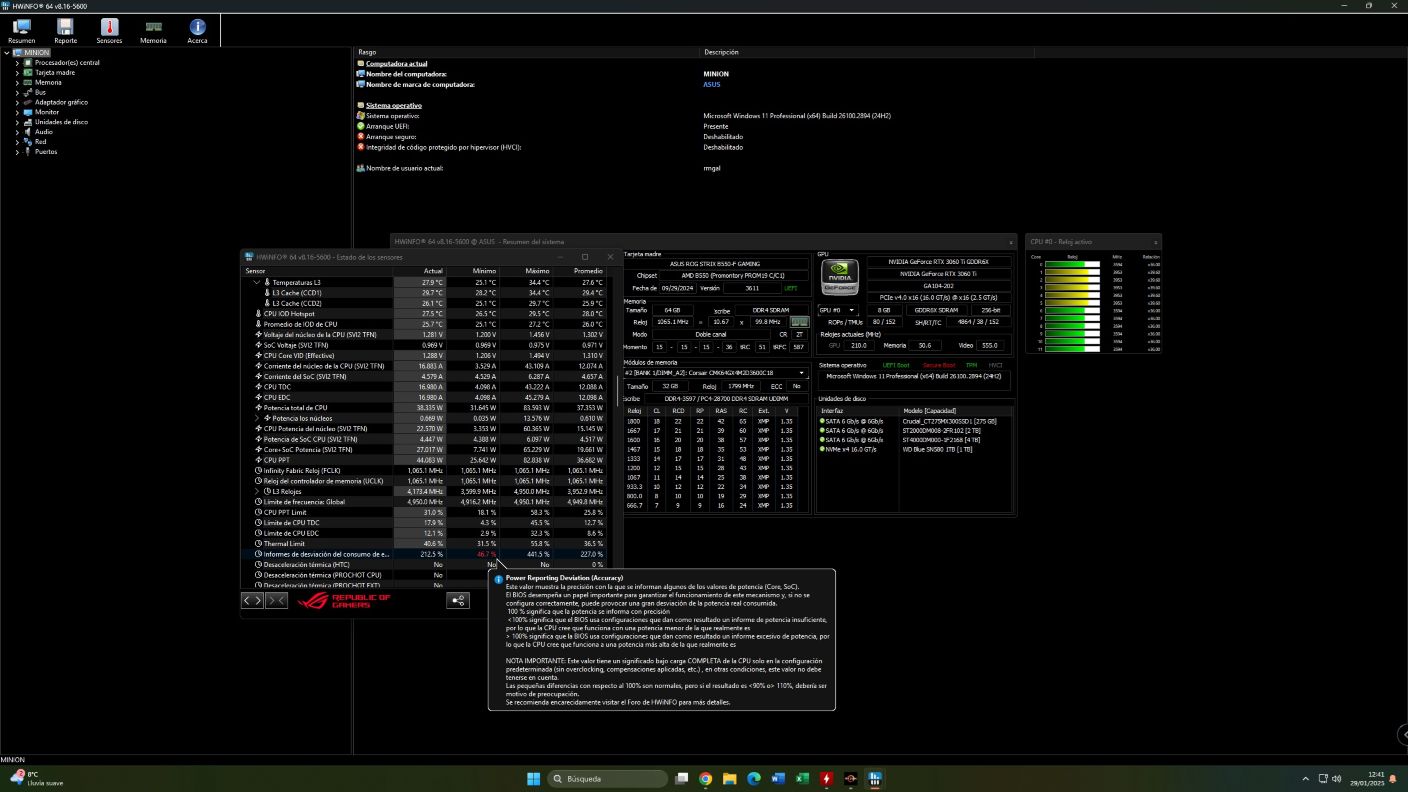Expand the Adaptador gráfico tree node
The image size is (1408, 792).
click(x=17, y=102)
